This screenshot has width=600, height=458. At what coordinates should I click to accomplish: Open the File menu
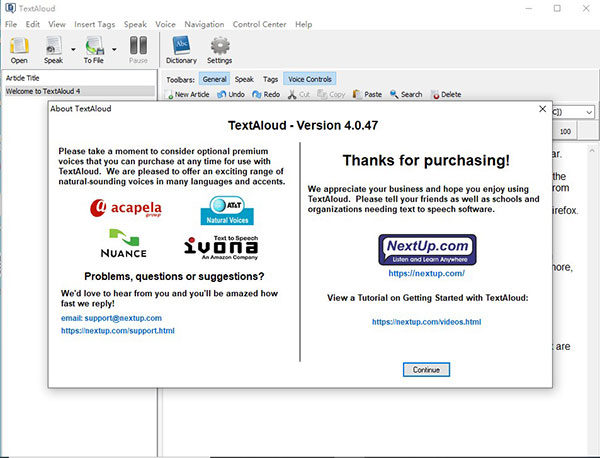coord(11,24)
